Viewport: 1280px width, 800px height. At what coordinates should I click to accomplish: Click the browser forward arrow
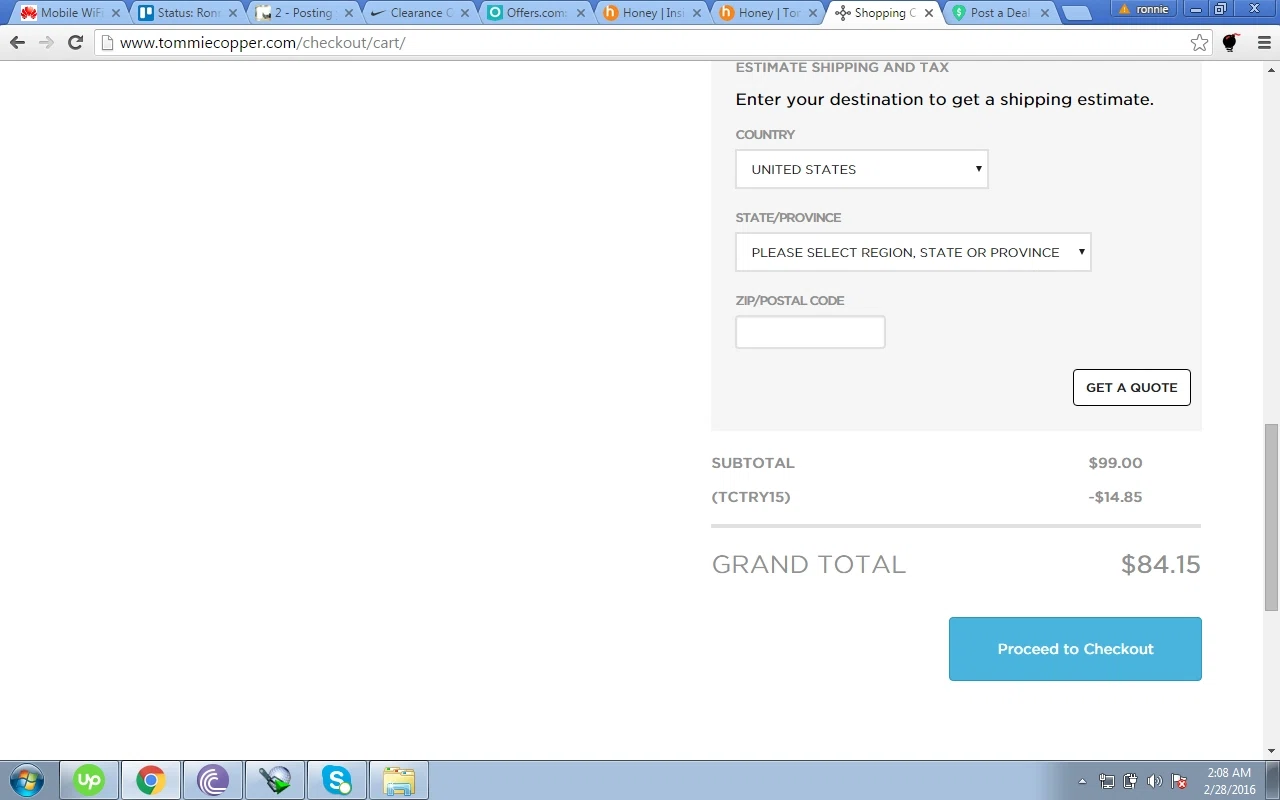tap(46, 43)
